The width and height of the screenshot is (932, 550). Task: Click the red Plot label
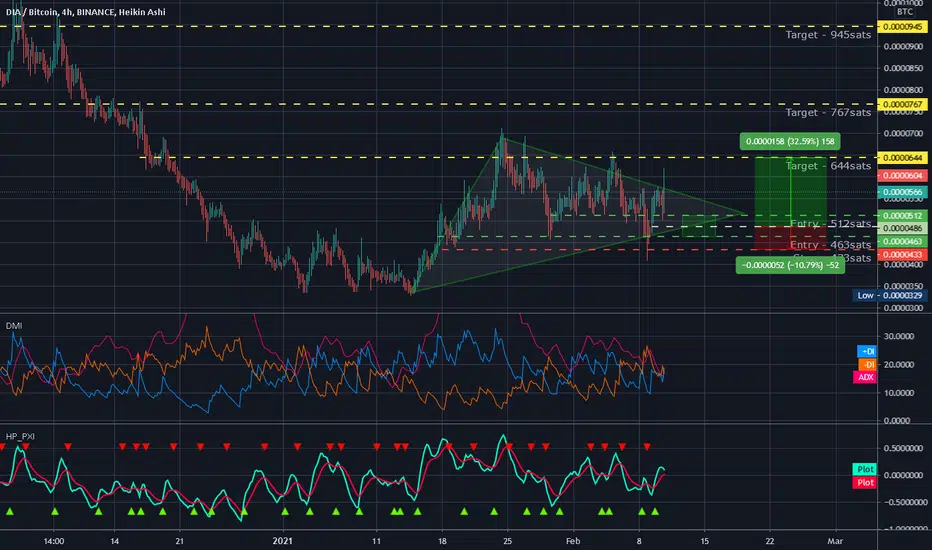pos(865,482)
